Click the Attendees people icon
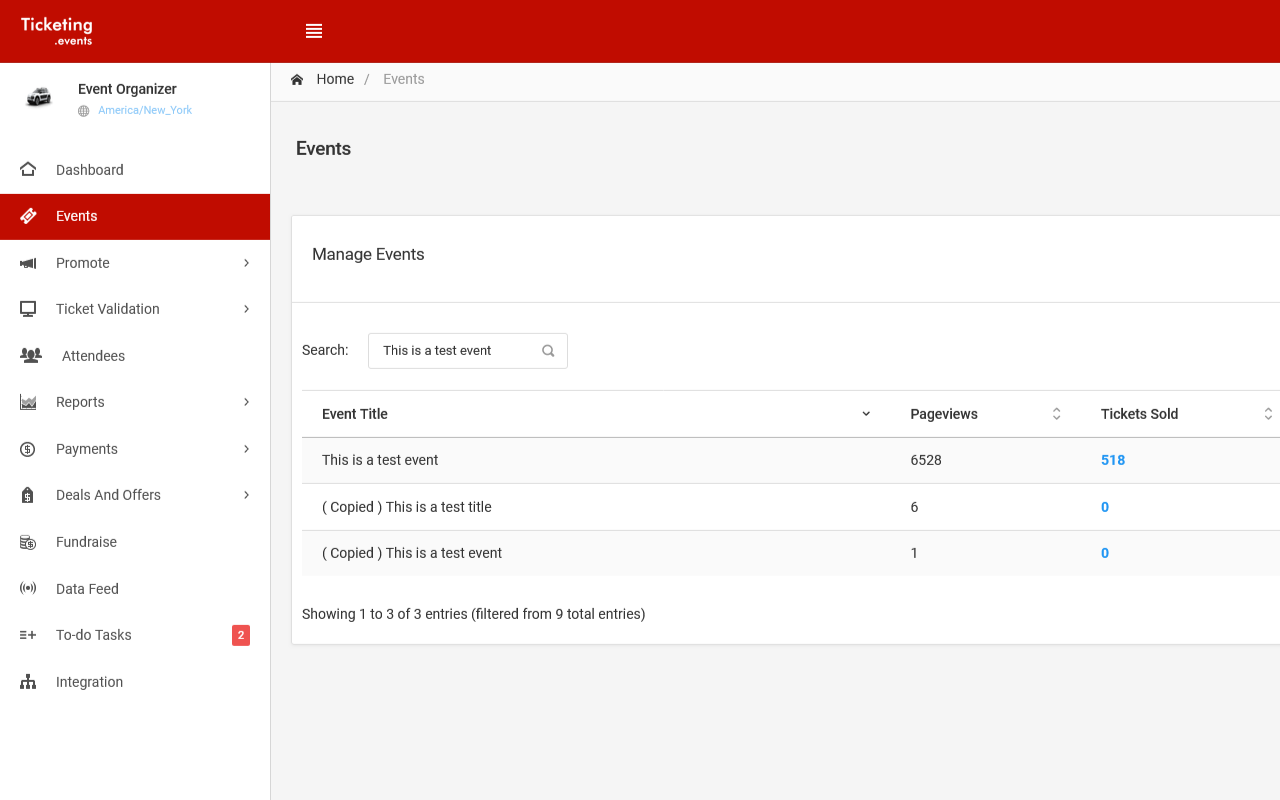1280x800 pixels. point(31,356)
